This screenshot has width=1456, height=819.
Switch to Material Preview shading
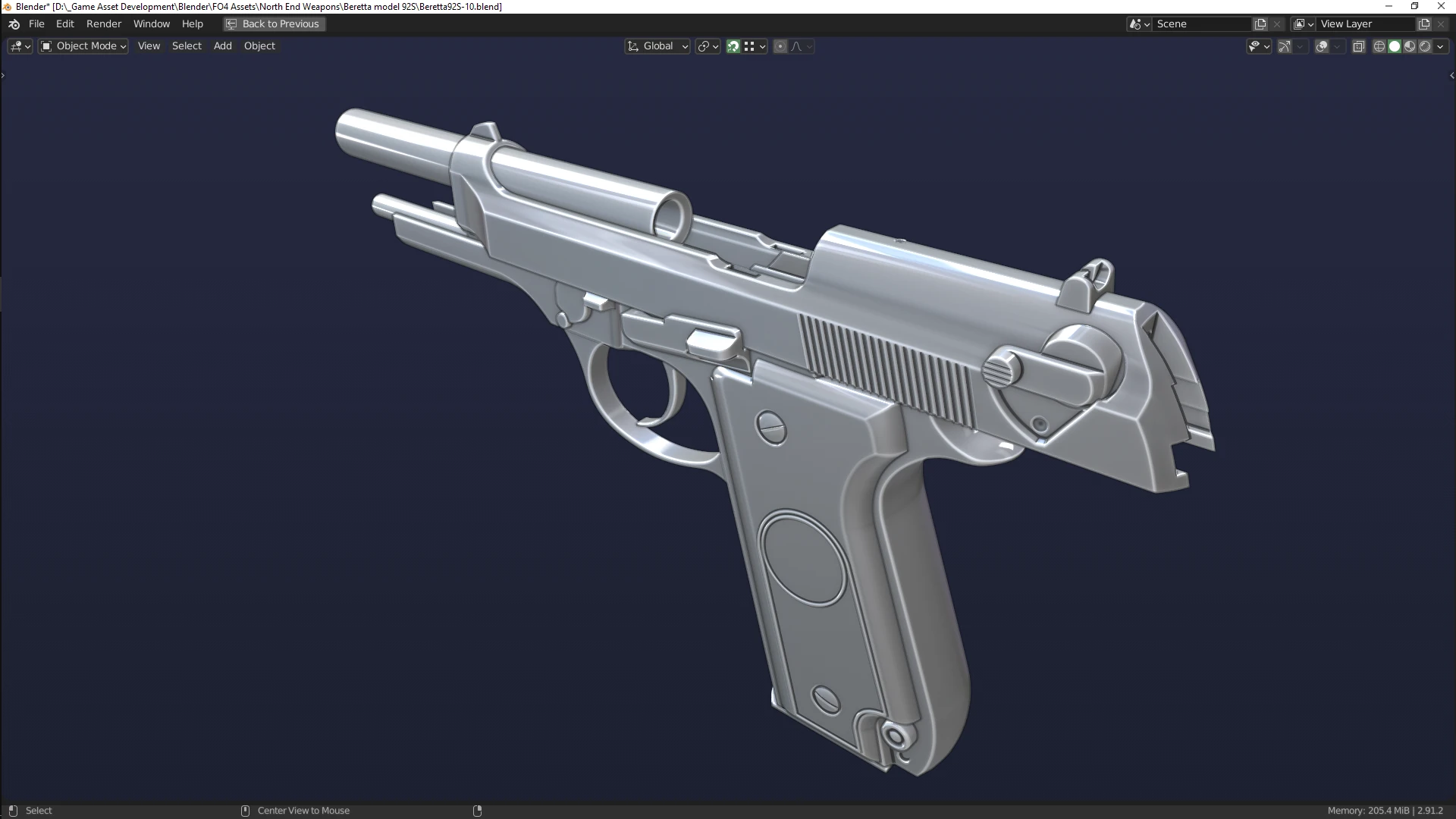1410,46
